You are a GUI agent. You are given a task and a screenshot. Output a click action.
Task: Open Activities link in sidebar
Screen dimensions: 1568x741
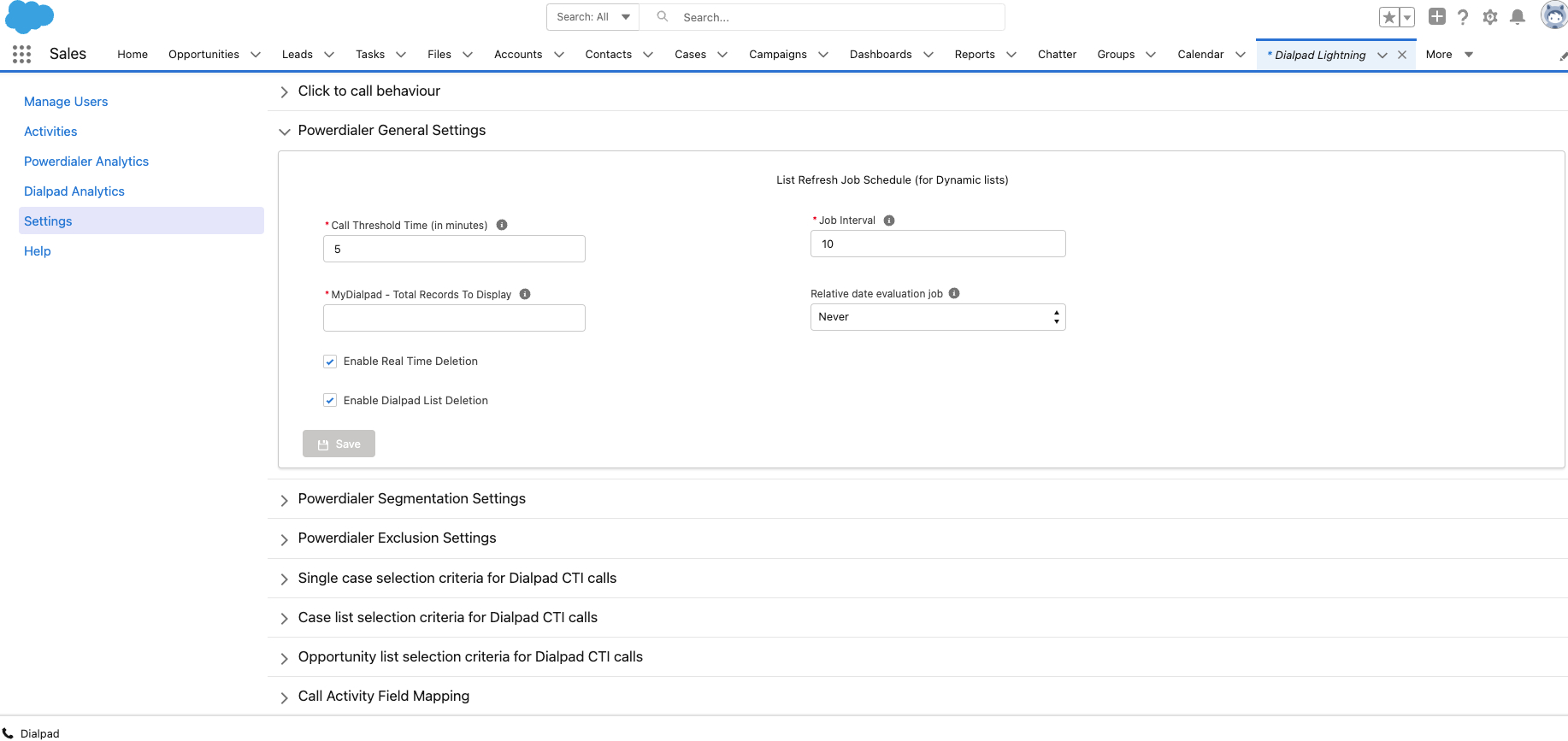click(x=50, y=132)
